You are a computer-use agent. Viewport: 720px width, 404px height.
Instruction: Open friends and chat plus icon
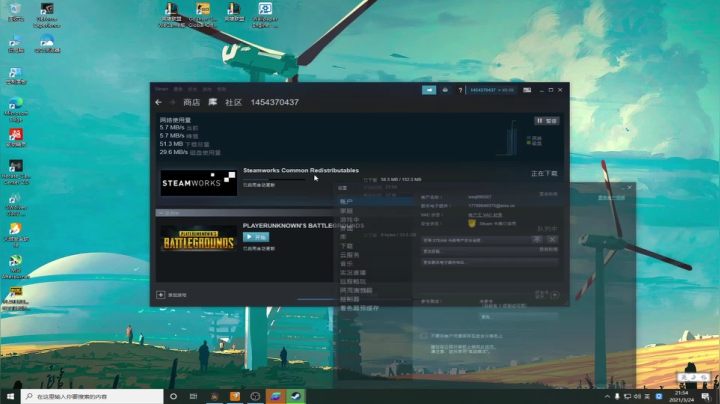pyautogui.click(x=555, y=295)
